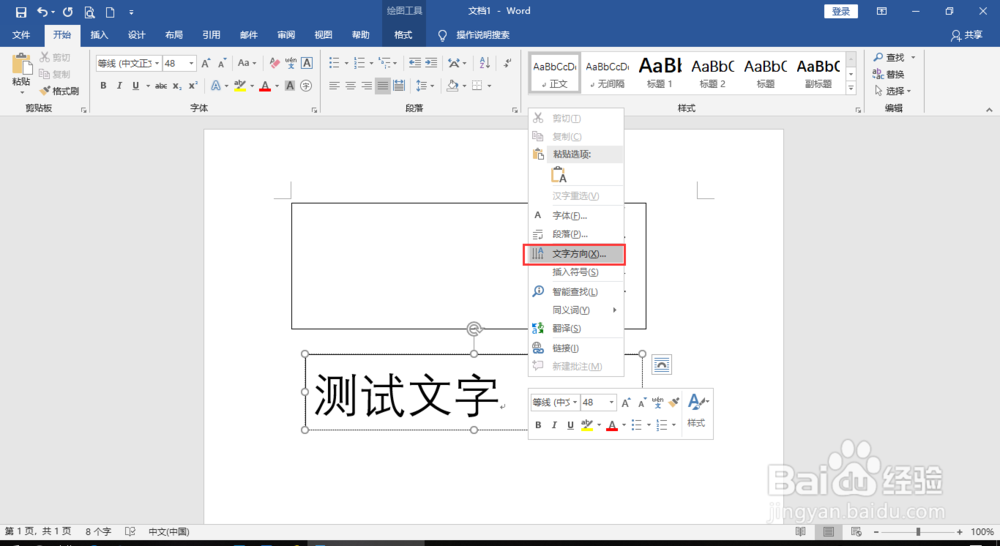Clear all formatting with the eraser icon
1000x546 pixels.
[x=275, y=63]
